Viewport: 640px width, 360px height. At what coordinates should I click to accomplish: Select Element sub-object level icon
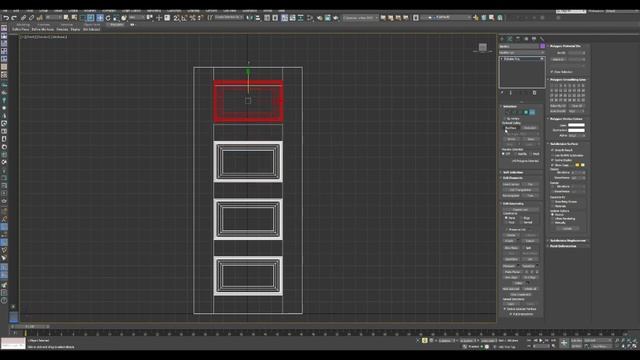tap(532, 112)
